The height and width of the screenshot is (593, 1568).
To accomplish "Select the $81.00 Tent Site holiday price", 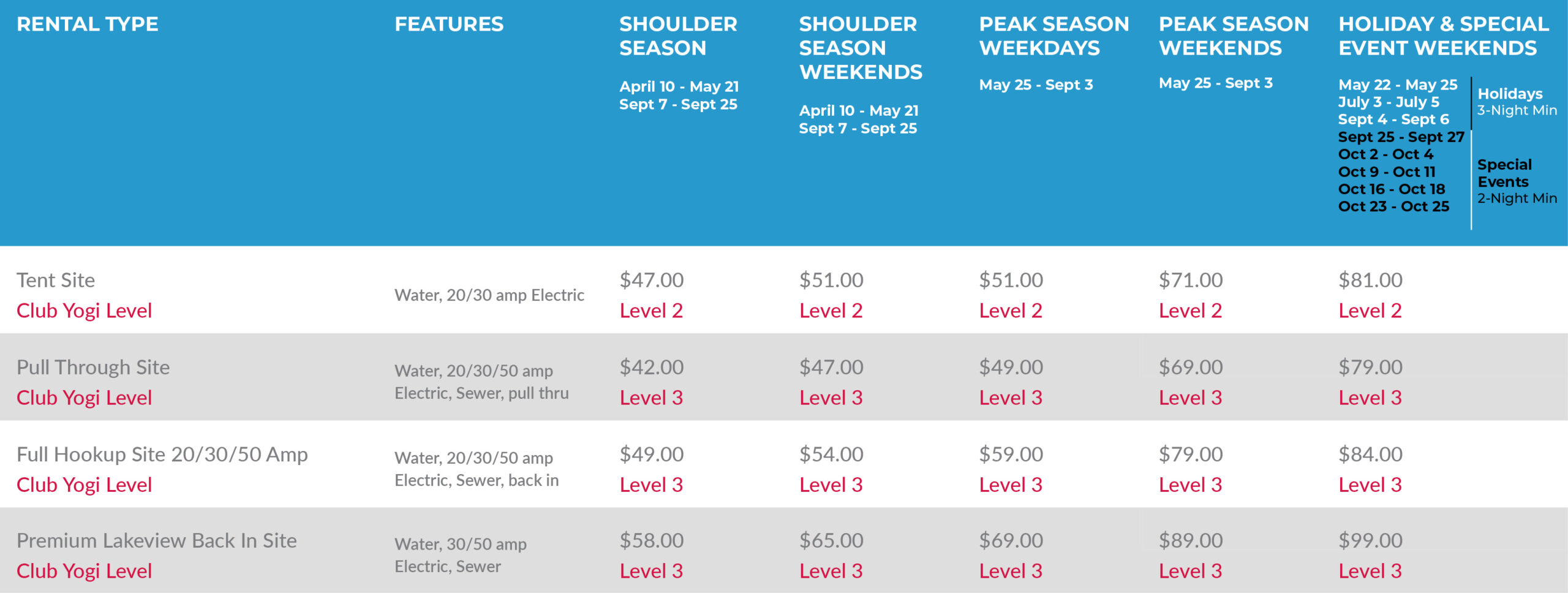I will (1370, 280).
